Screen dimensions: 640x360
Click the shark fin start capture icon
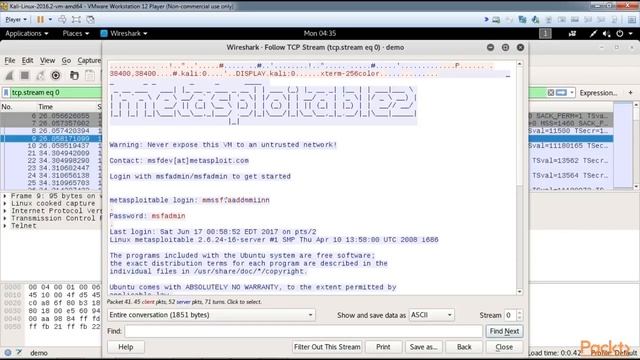(x=9, y=76)
